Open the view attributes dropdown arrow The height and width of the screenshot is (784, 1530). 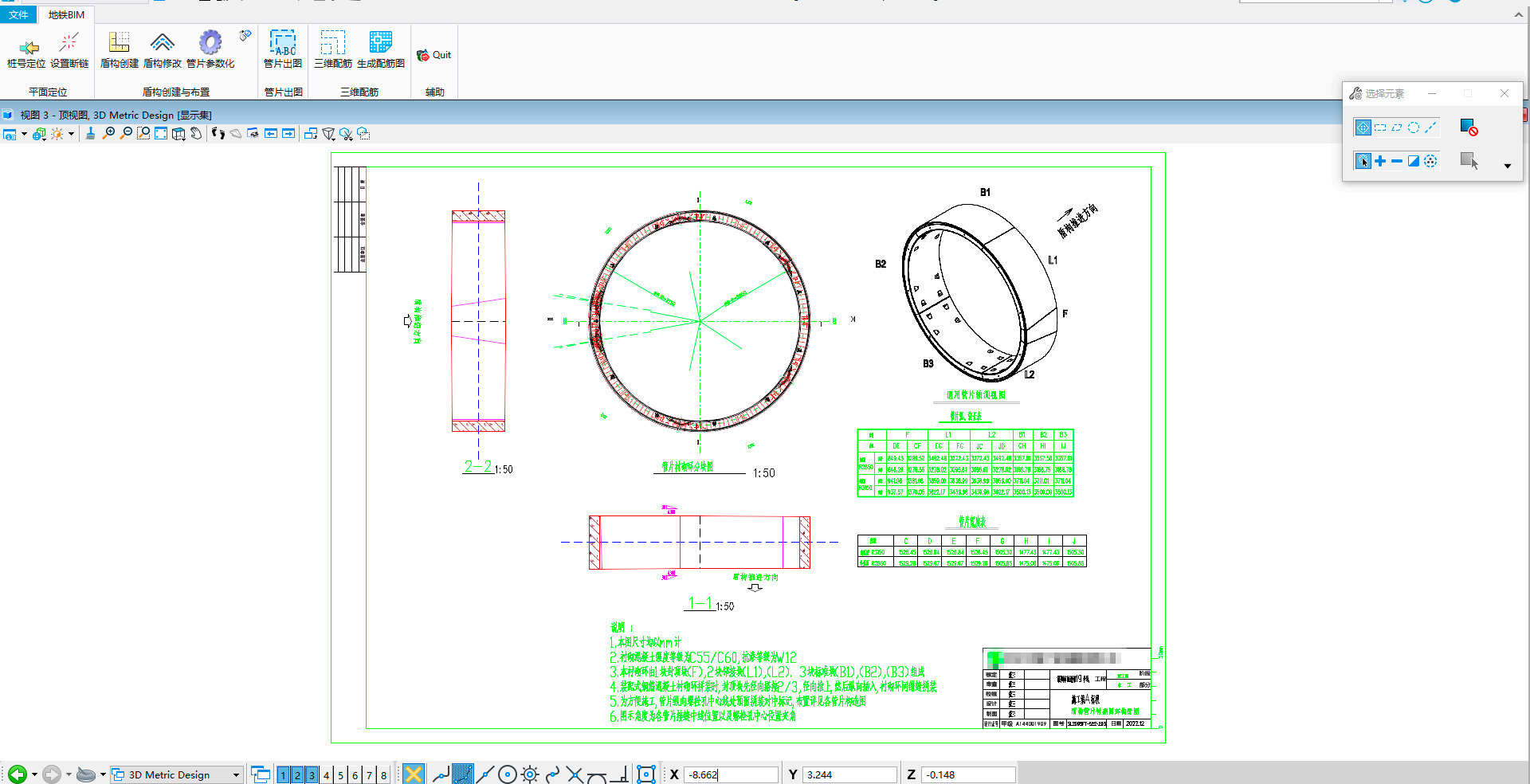[24, 134]
